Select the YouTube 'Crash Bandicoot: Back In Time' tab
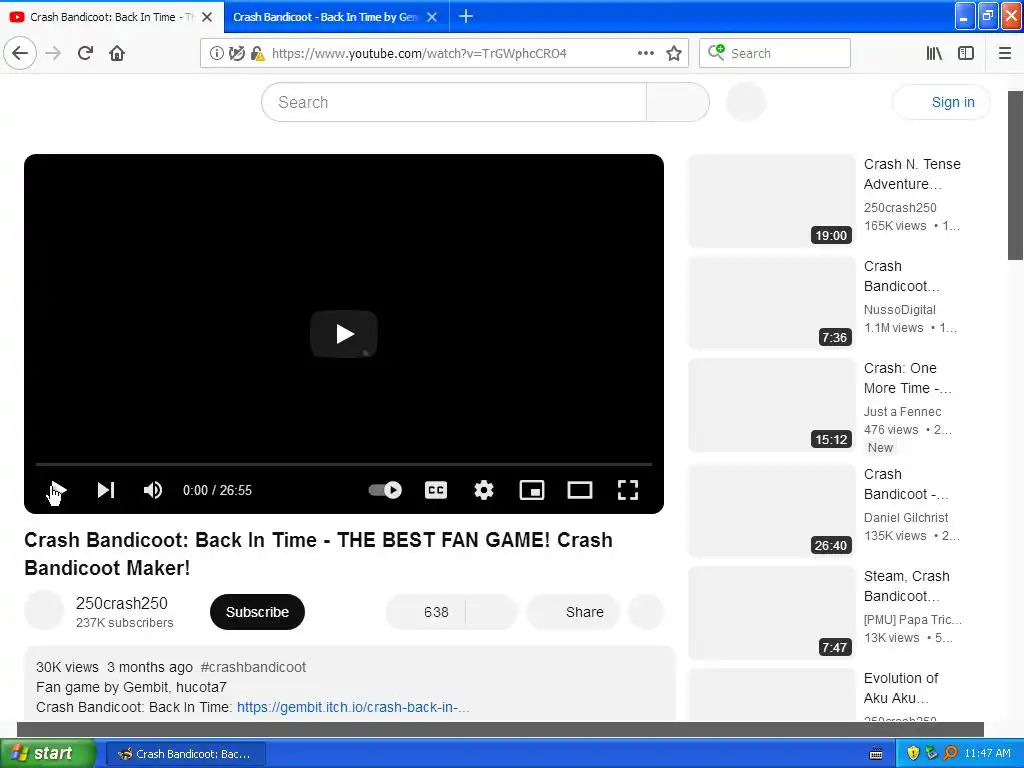The height and width of the screenshot is (768, 1024). pos(103,17)
